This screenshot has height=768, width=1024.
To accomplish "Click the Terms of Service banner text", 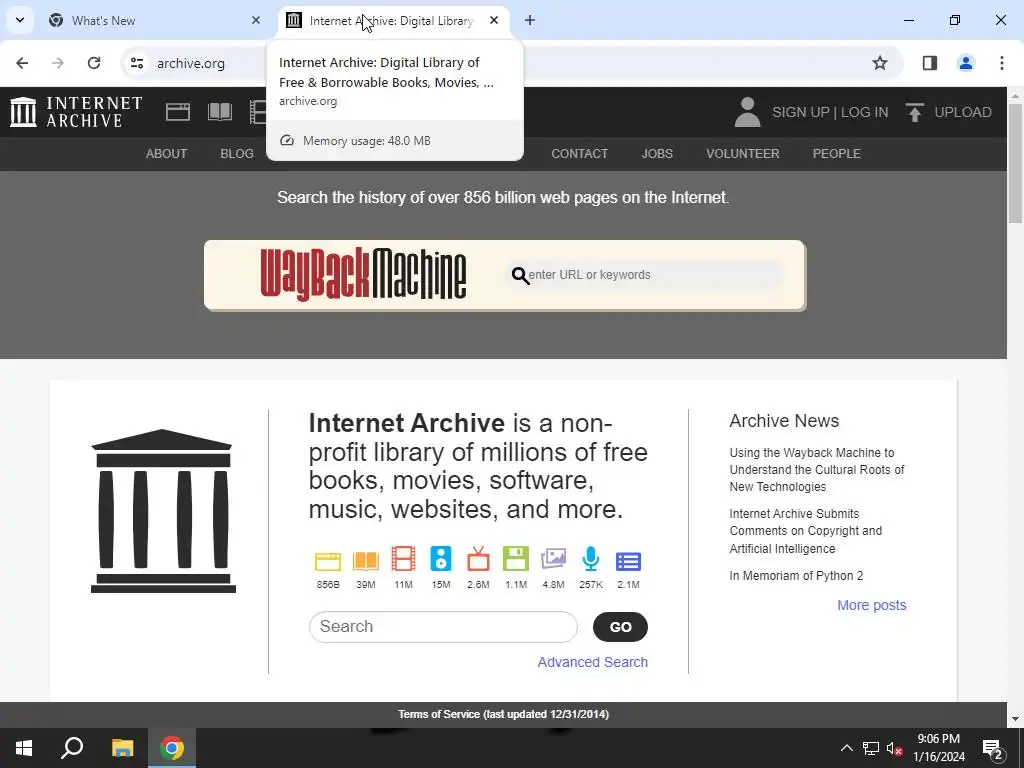I will click(504, 714).
